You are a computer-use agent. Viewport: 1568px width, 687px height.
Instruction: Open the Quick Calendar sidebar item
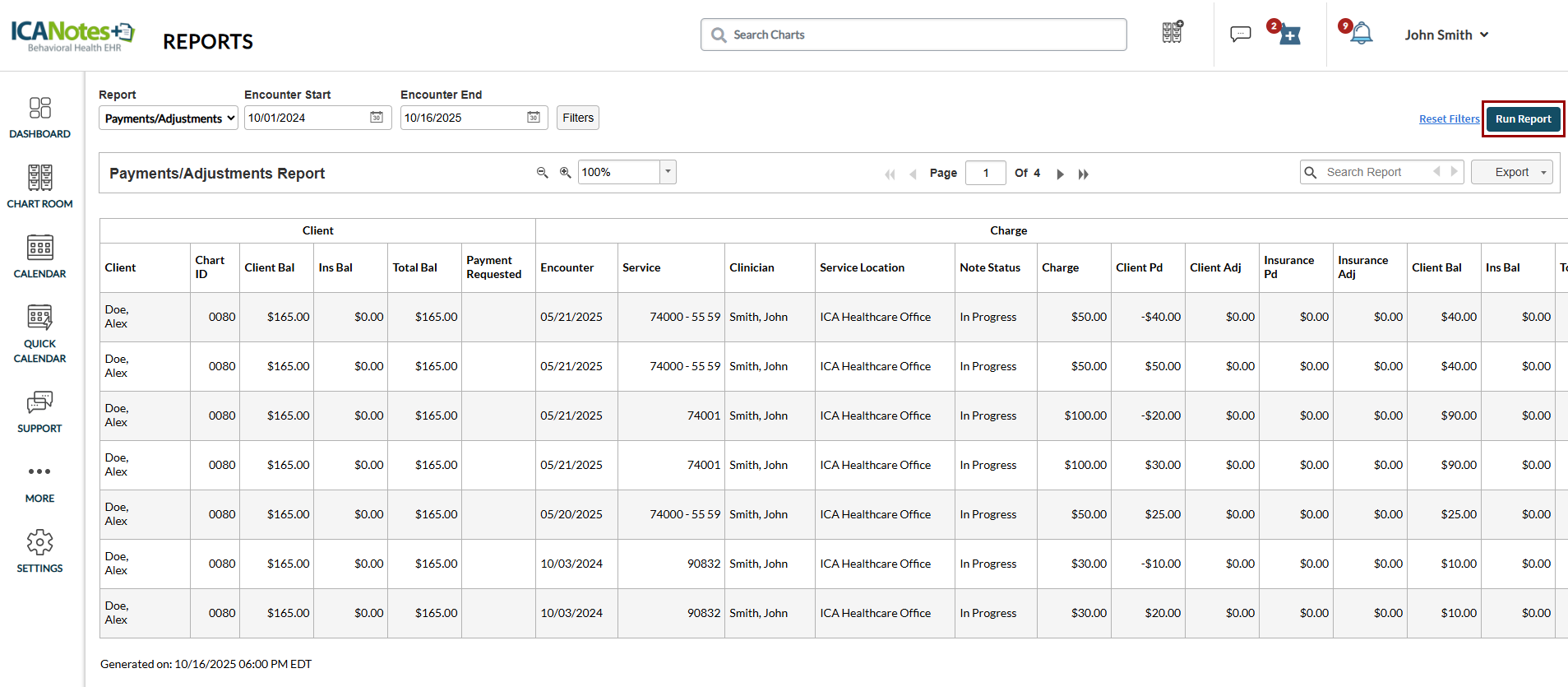coord(39,333)
